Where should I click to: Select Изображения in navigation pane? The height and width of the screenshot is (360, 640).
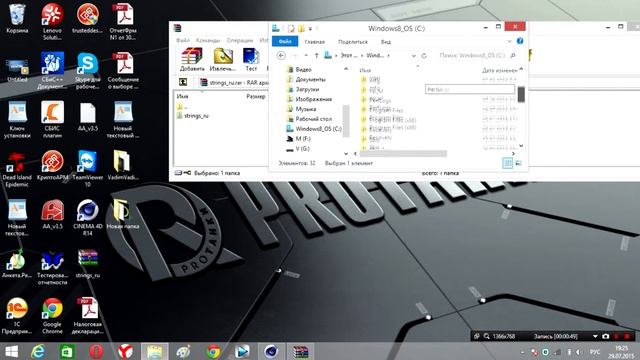[x=309, y=99]
